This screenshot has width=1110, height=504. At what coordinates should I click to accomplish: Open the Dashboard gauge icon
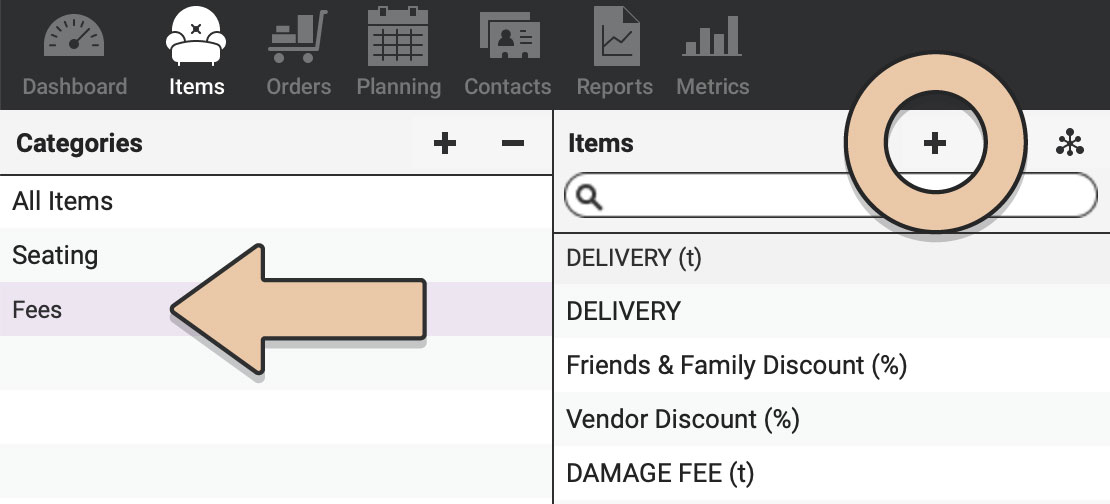click(x=74, y=37)
